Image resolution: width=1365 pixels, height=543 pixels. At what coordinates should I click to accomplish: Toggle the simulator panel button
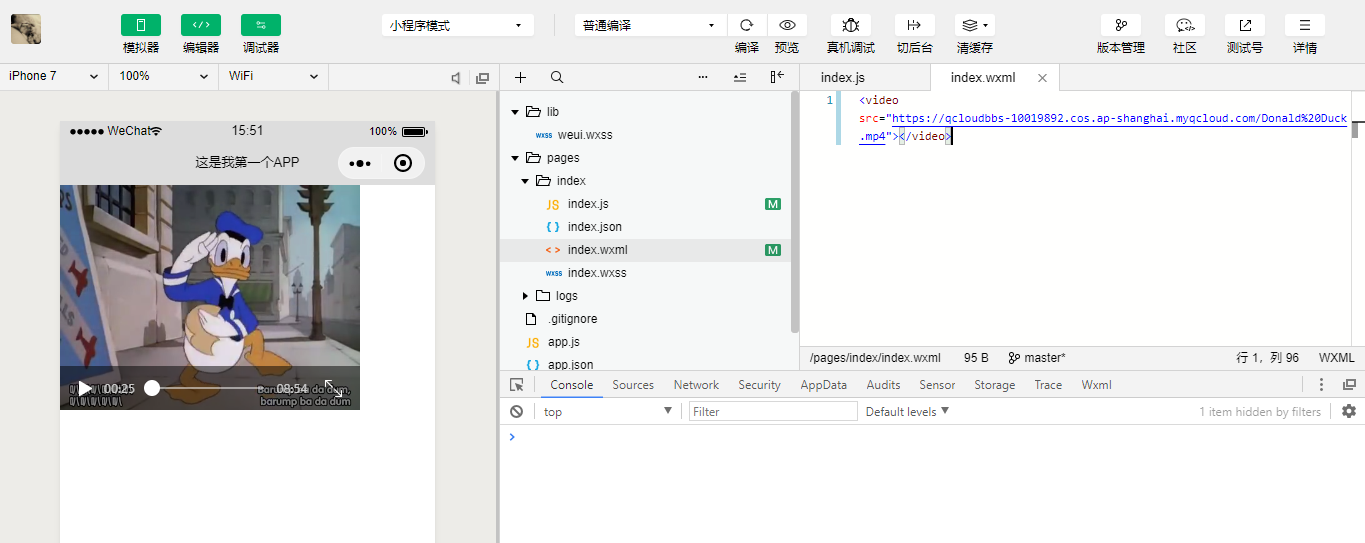[141, 25]
